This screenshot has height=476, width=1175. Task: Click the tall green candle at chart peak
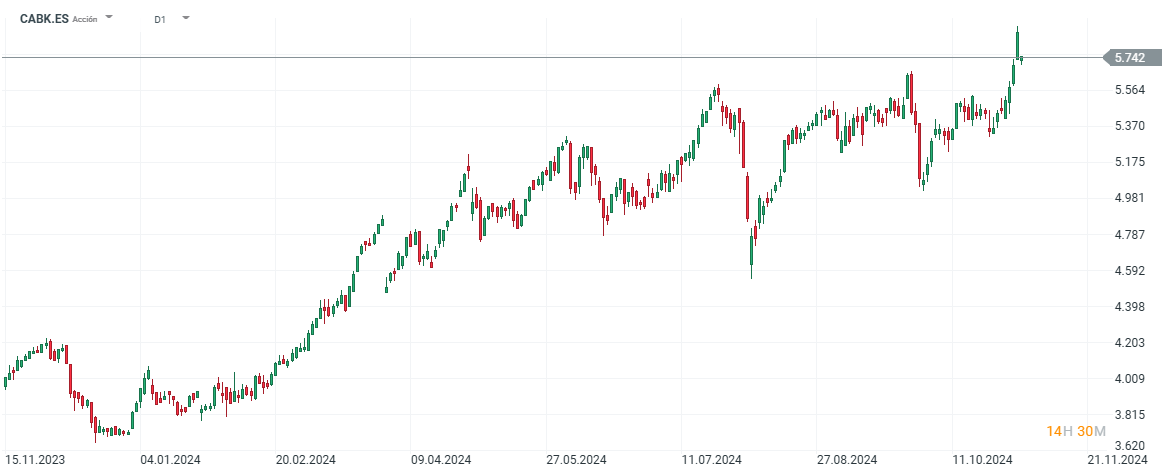[1017, 42]
